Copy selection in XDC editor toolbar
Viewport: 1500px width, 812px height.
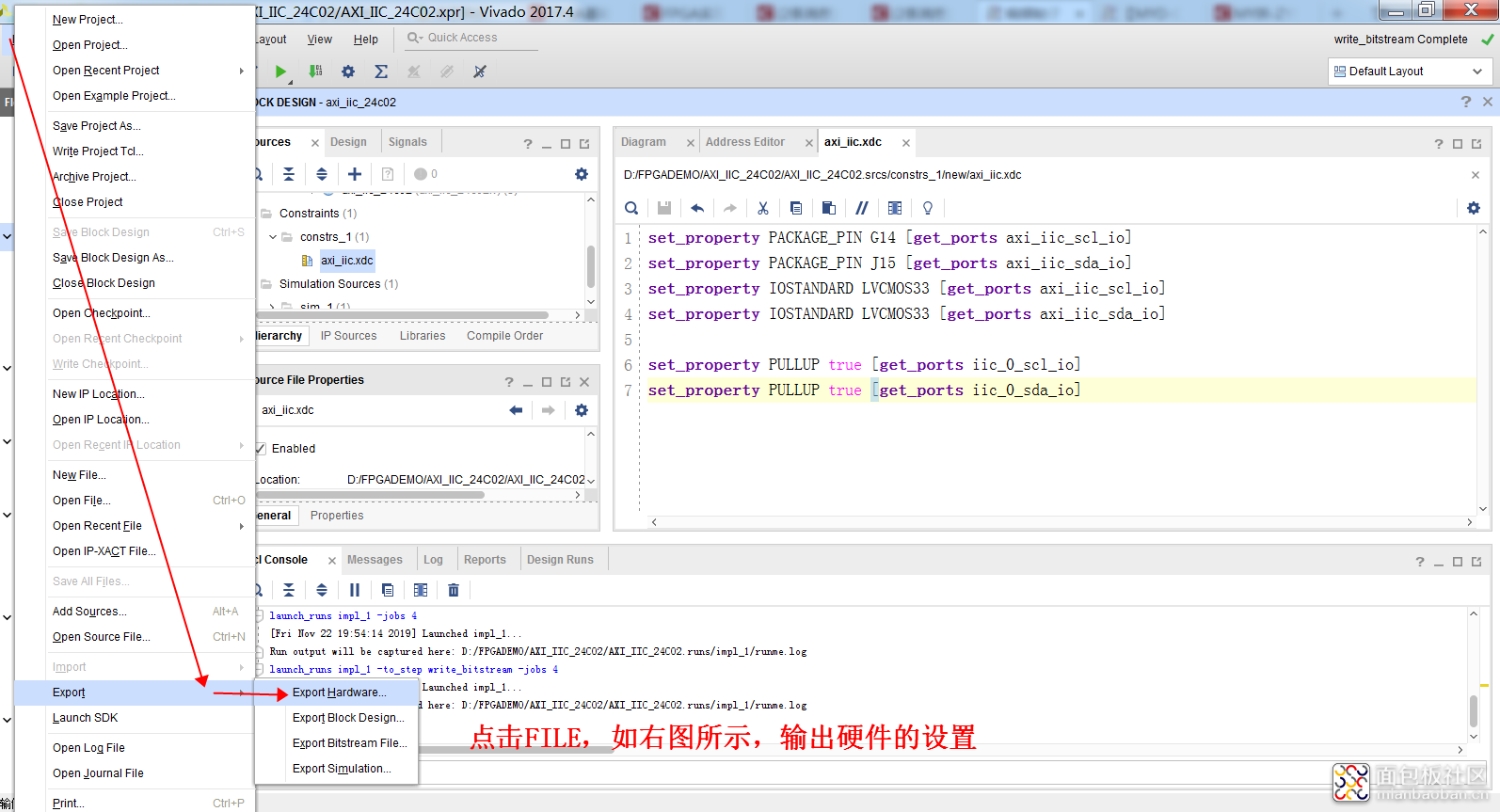(796, 208)
